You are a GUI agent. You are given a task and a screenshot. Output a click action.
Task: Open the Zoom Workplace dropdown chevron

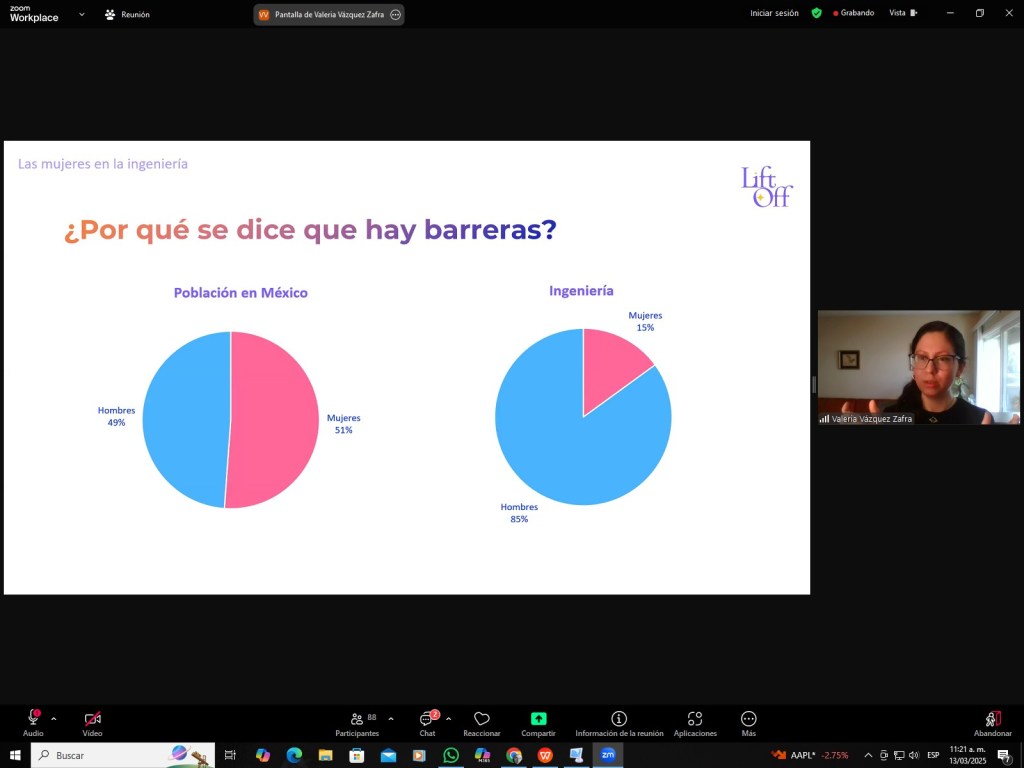click(x=82, y=14)
